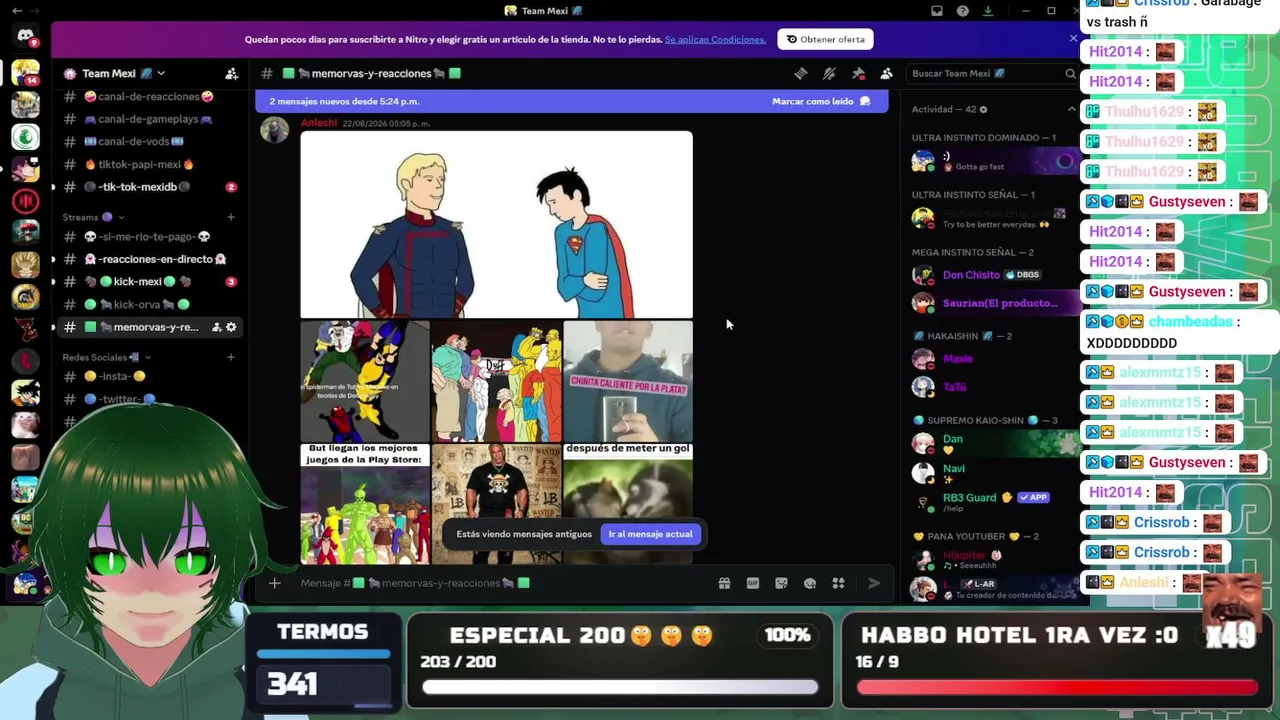1280x720 pixels.
Task: Open the Se aplican Condiciones link
Action: click(715, 40)
